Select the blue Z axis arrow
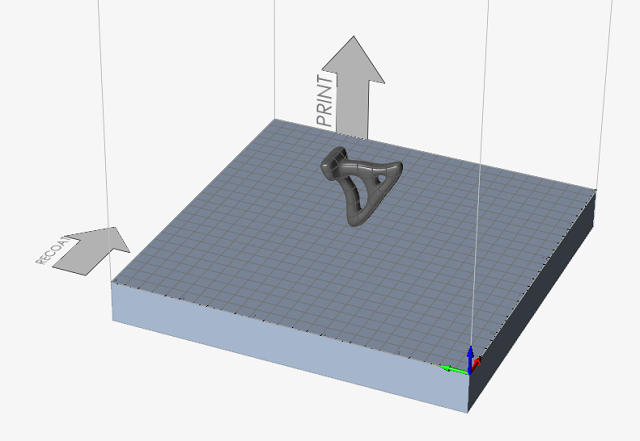The image size is (640, 441). click(471, 354)
